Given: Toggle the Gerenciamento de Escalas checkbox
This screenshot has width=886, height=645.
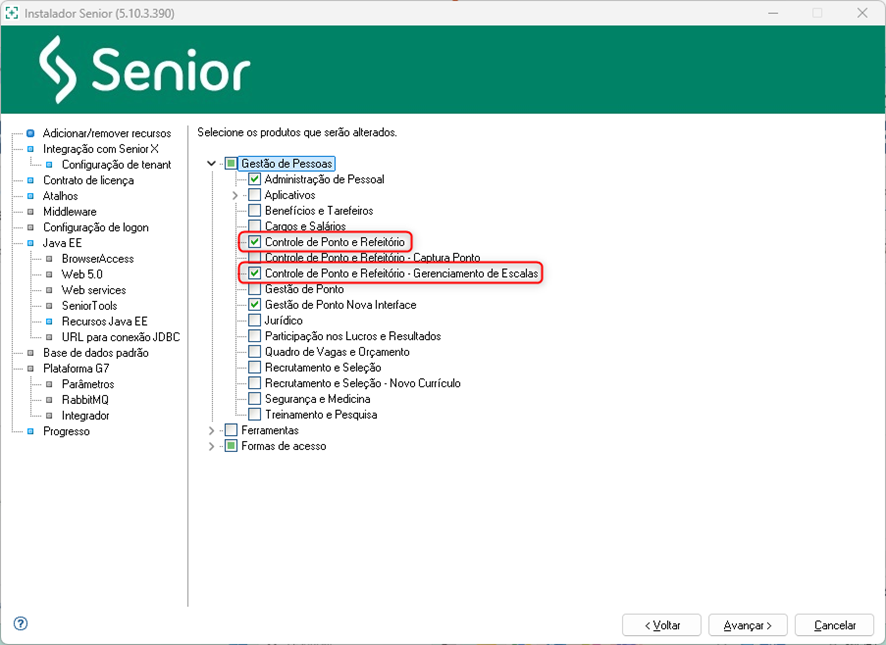Looking at the screenshot, I should click(x=255, y=273).
